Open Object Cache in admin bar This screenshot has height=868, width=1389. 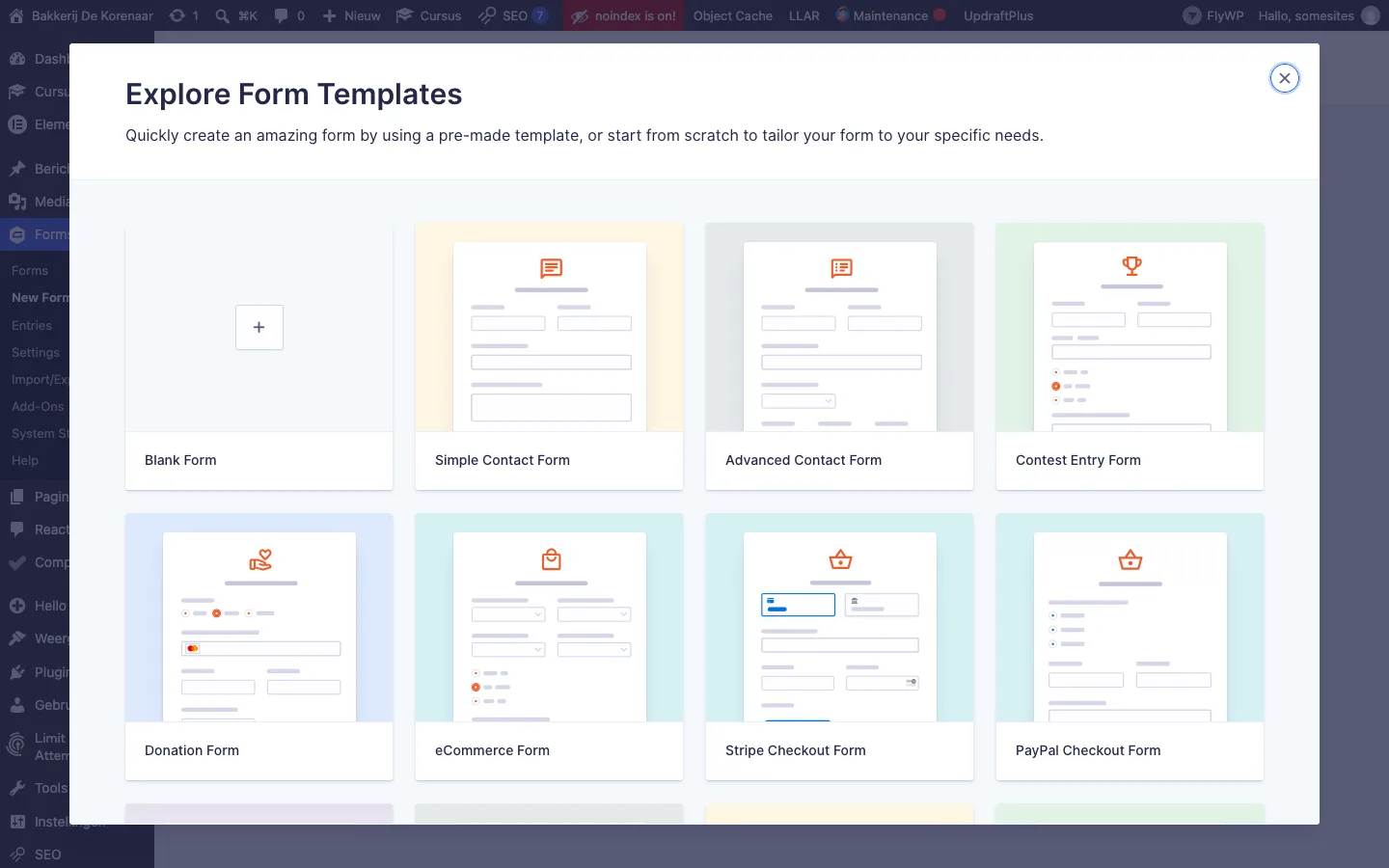pos(733,15)
